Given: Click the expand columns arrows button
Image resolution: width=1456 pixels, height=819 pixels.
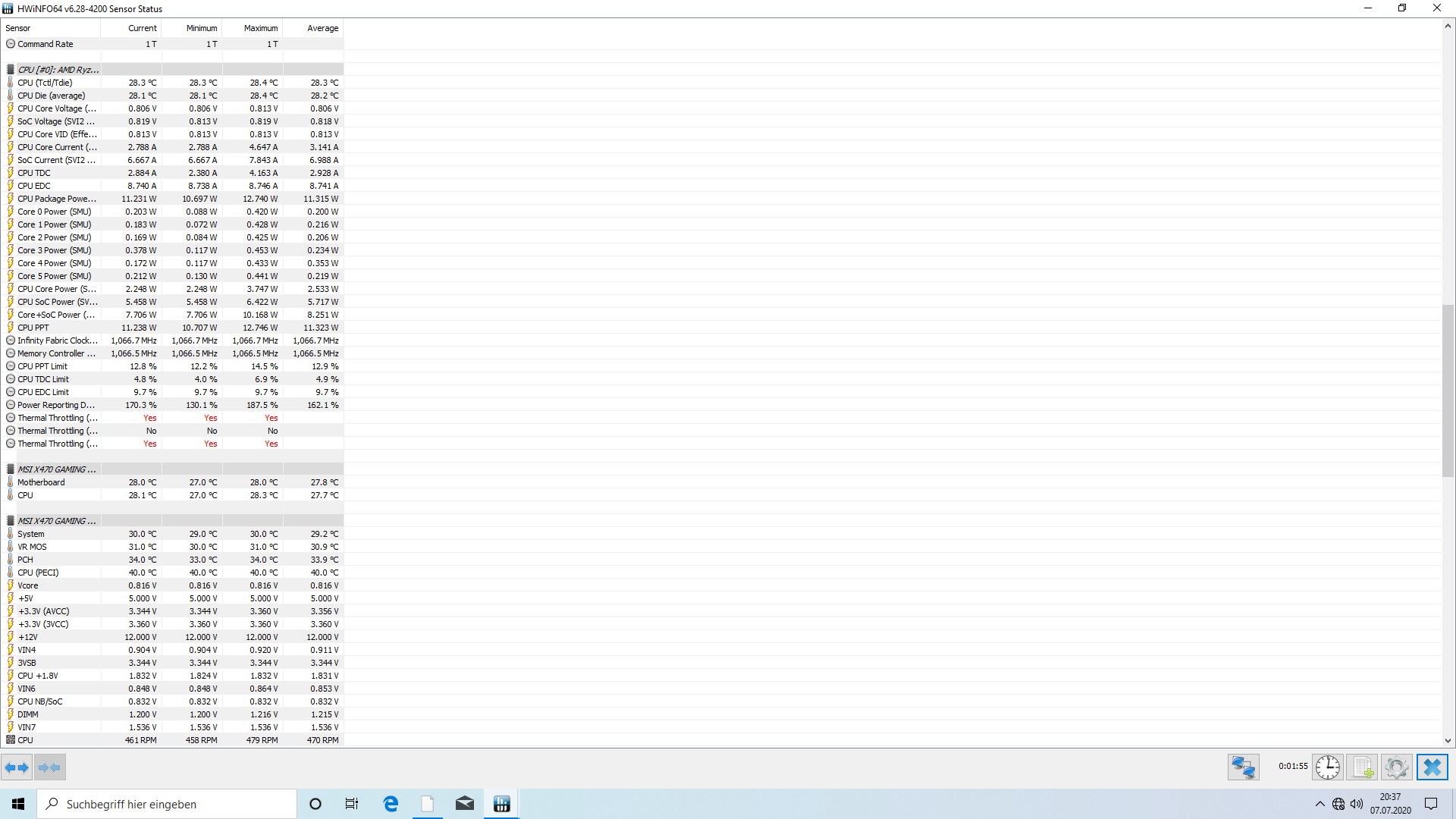Looking at the screenshot, I should [x=17, y=767].
